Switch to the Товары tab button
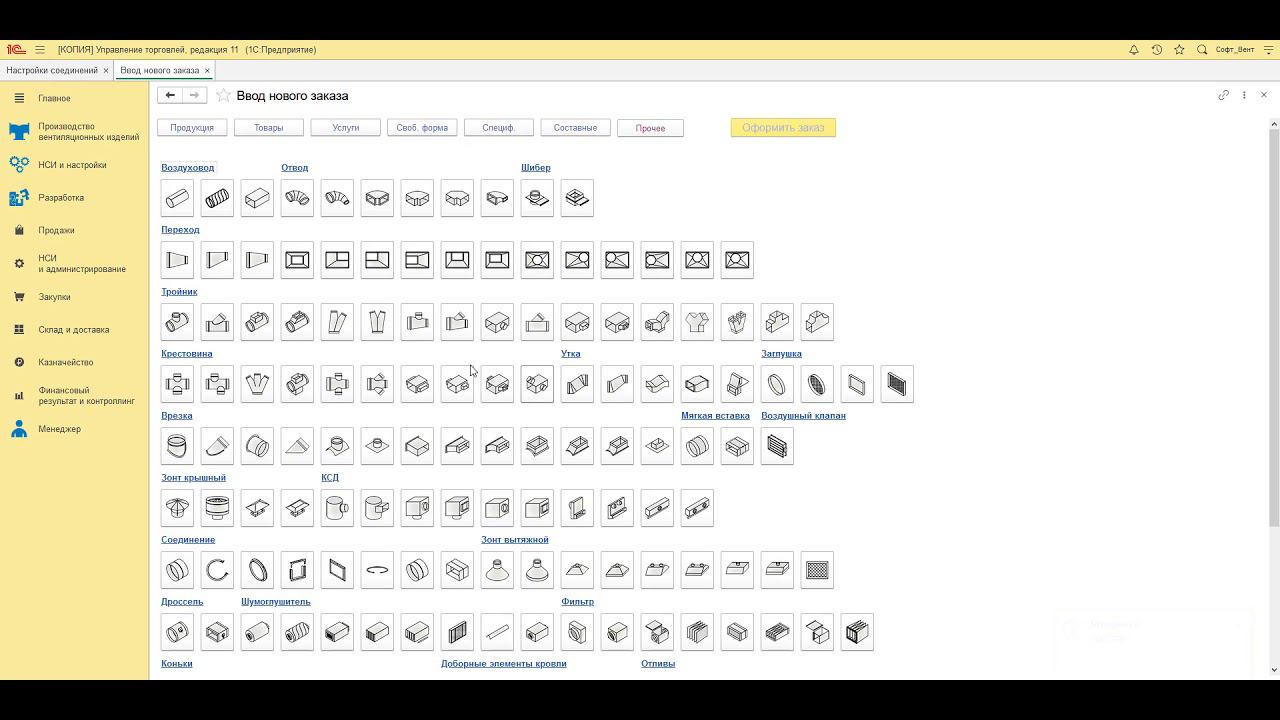The height and width of the screenshot is (720, 1280). coord(269,128)
